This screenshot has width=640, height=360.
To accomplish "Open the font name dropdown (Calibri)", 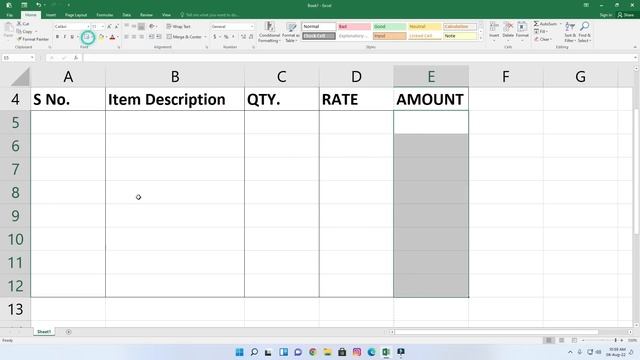I will pos(88,27).
